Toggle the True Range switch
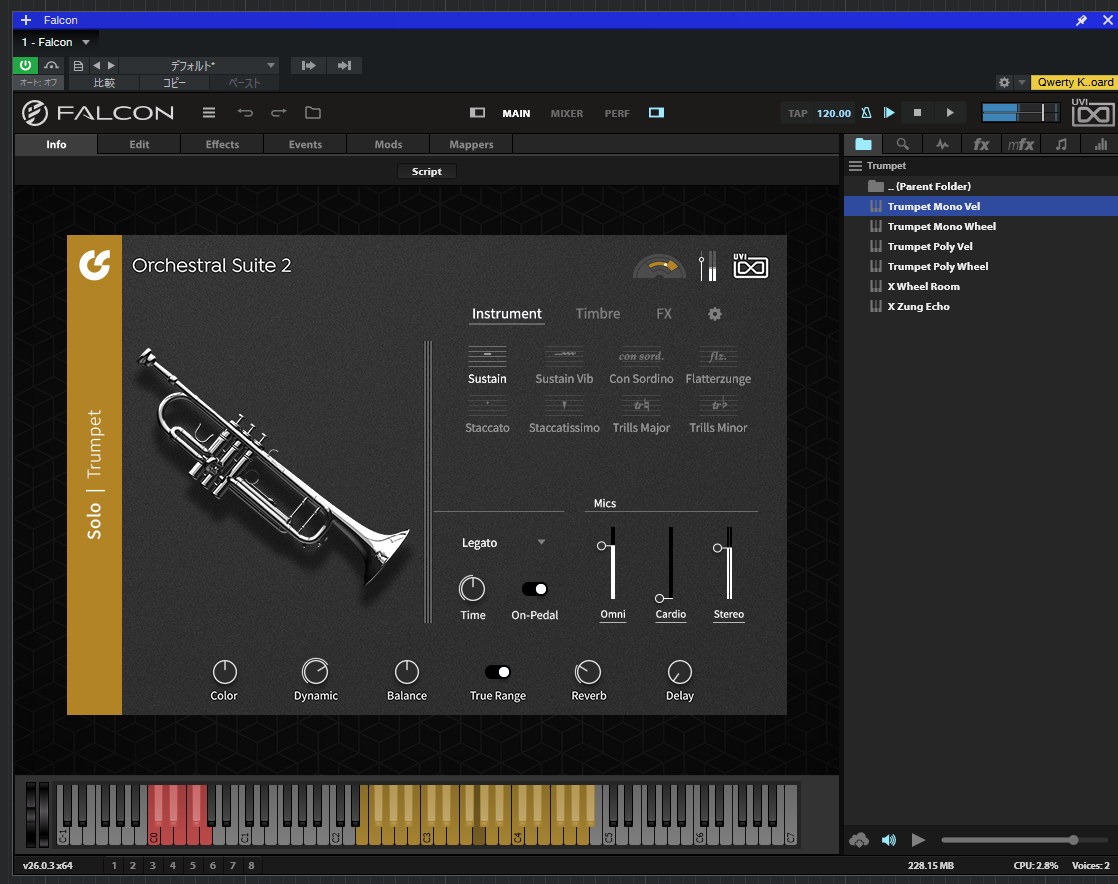This screenshot has width=1118, height=884. pos(497,672)
